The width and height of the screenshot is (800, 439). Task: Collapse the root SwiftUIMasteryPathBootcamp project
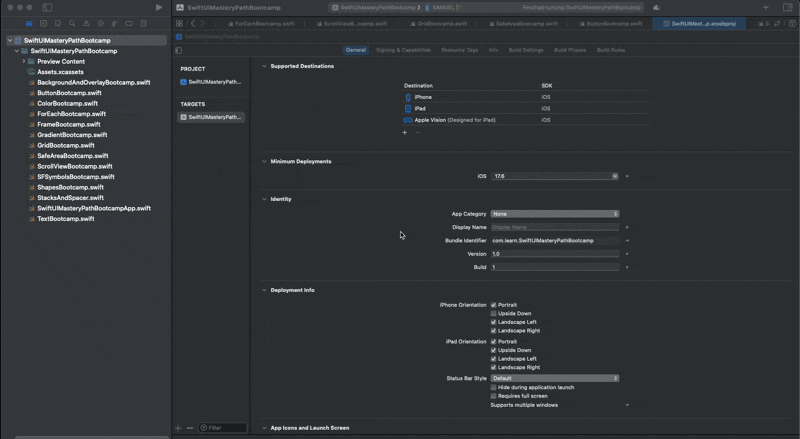tap(10, 40)
